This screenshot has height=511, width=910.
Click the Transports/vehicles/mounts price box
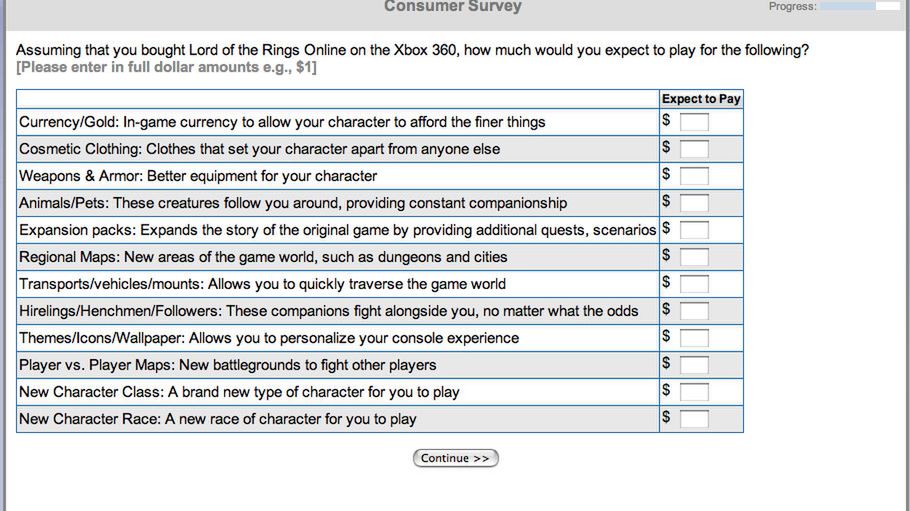[694, 284]
